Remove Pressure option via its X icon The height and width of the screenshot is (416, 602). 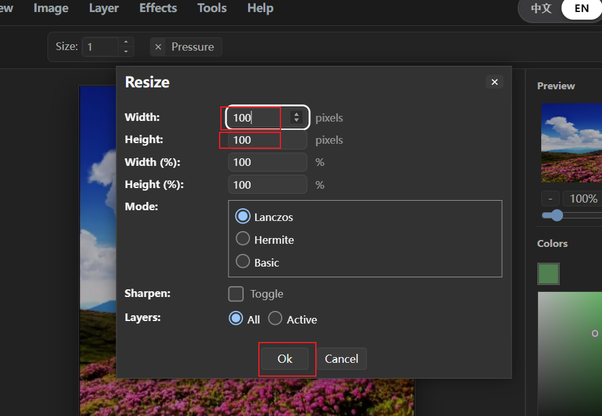click(x=158, y=47)
